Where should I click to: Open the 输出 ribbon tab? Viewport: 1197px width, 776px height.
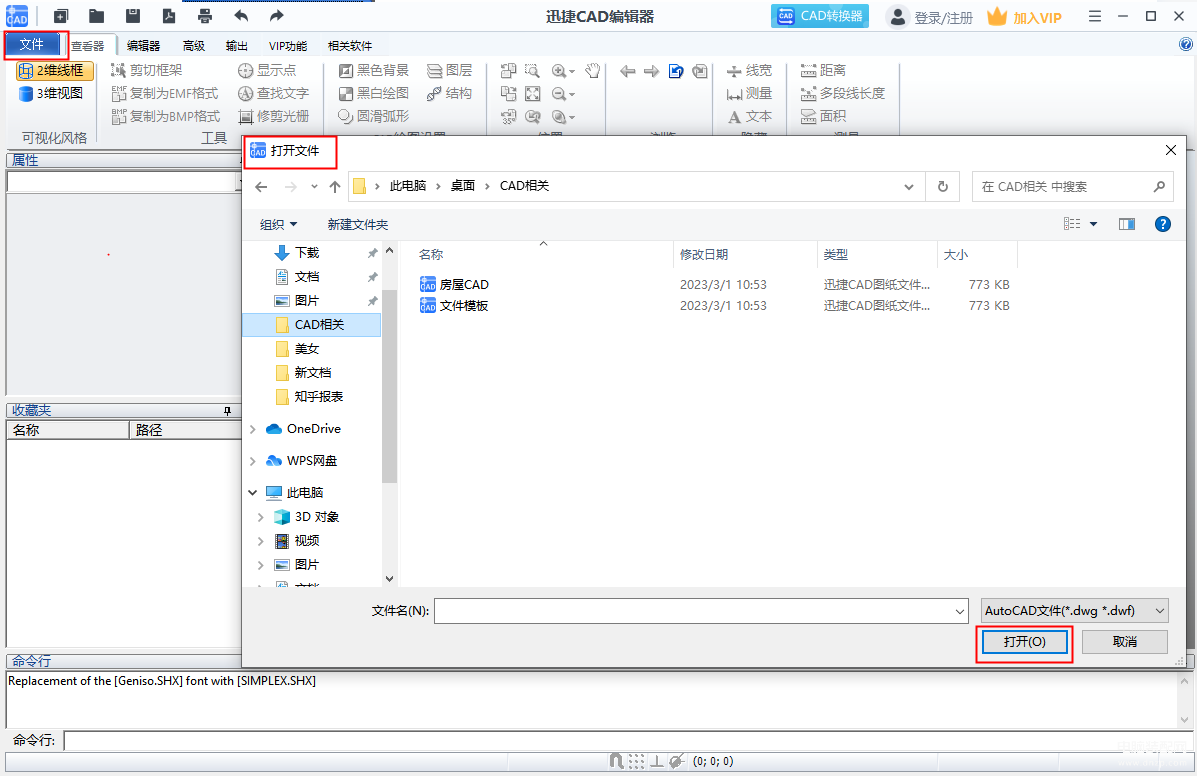pos(237,46)
